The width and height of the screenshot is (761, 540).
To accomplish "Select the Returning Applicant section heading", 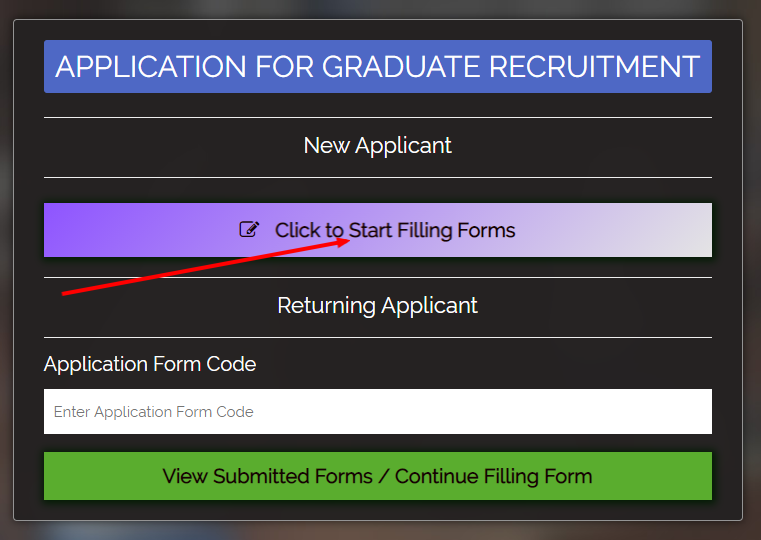I will point(378,306).
